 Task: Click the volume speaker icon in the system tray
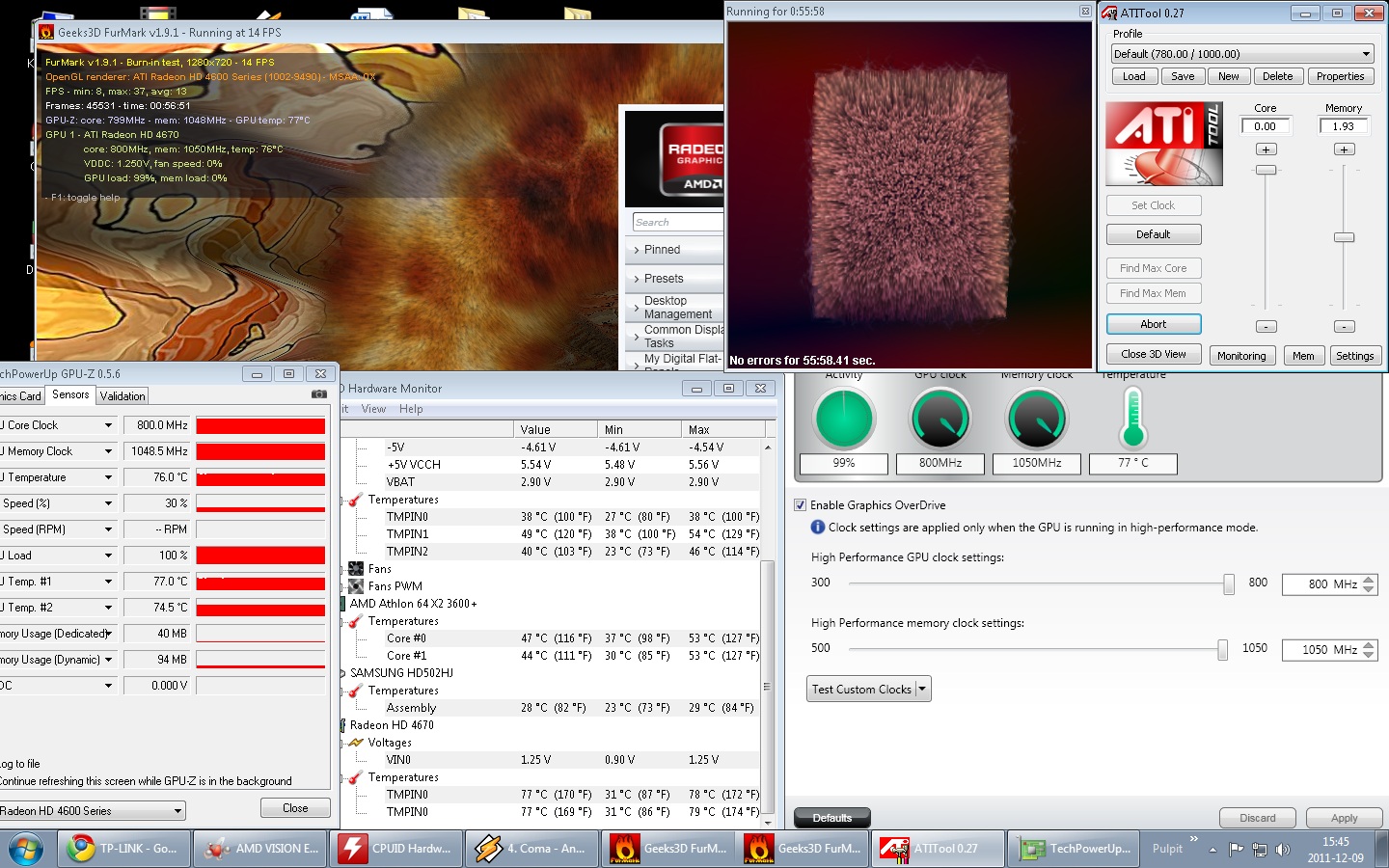coord(1282,850)
